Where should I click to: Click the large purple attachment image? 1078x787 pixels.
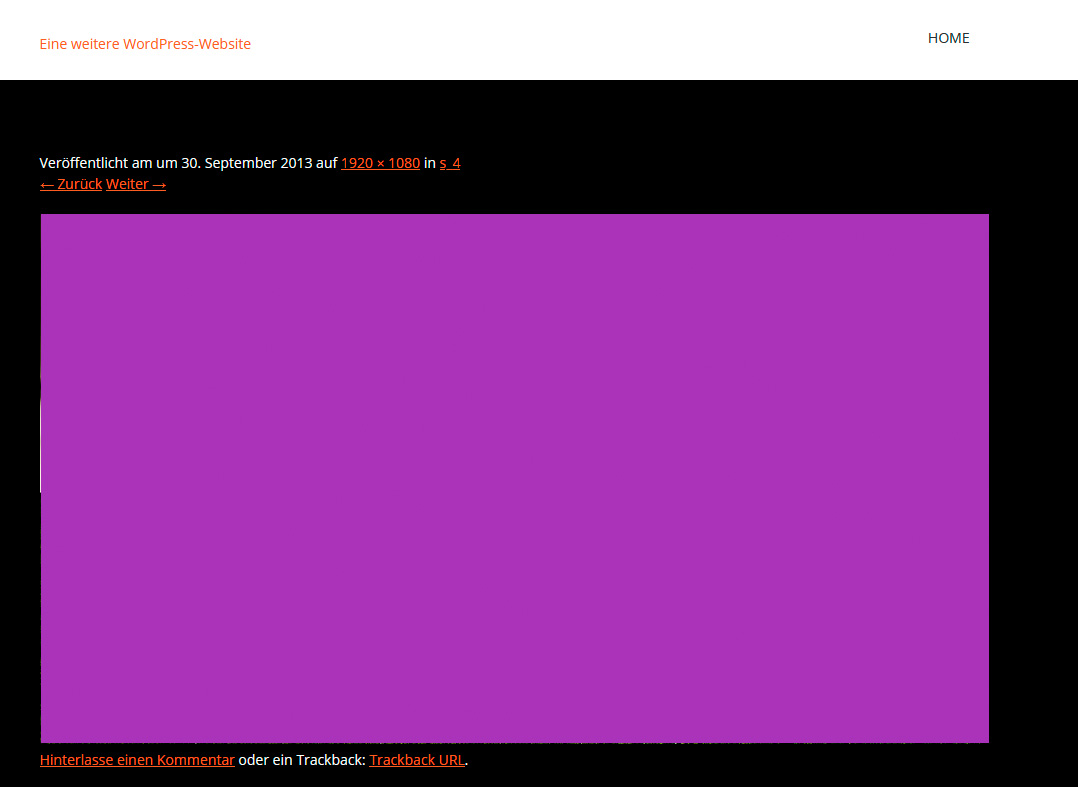[x=514, y=478]
